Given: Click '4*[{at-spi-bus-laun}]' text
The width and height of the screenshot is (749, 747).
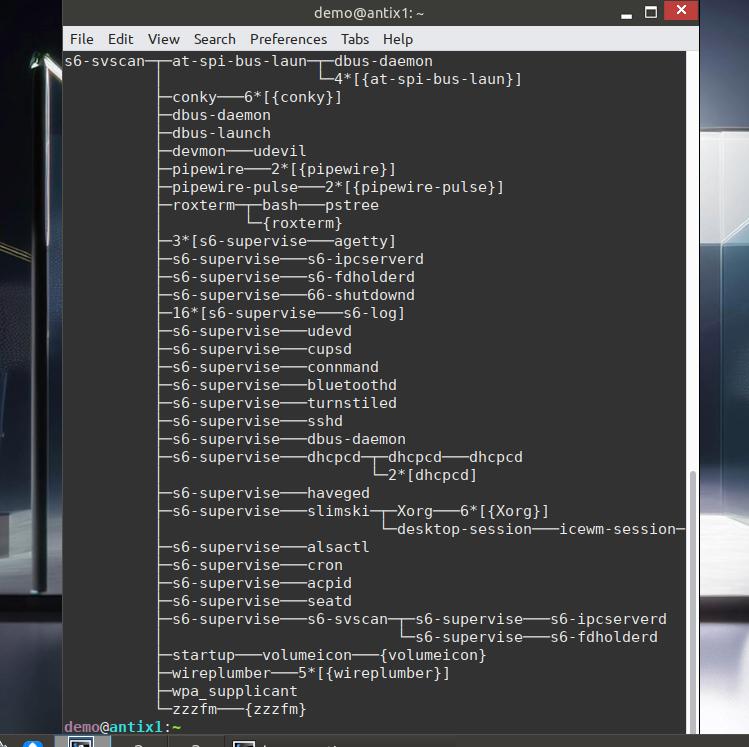Looking at the screenshot, I should 428,79.
